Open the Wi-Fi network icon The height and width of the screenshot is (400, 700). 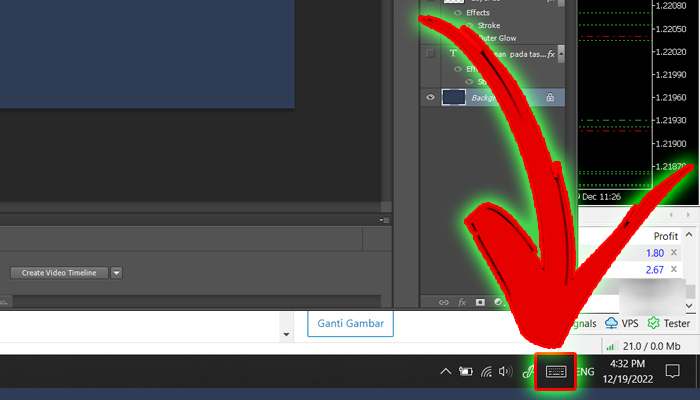click(486, 372)
